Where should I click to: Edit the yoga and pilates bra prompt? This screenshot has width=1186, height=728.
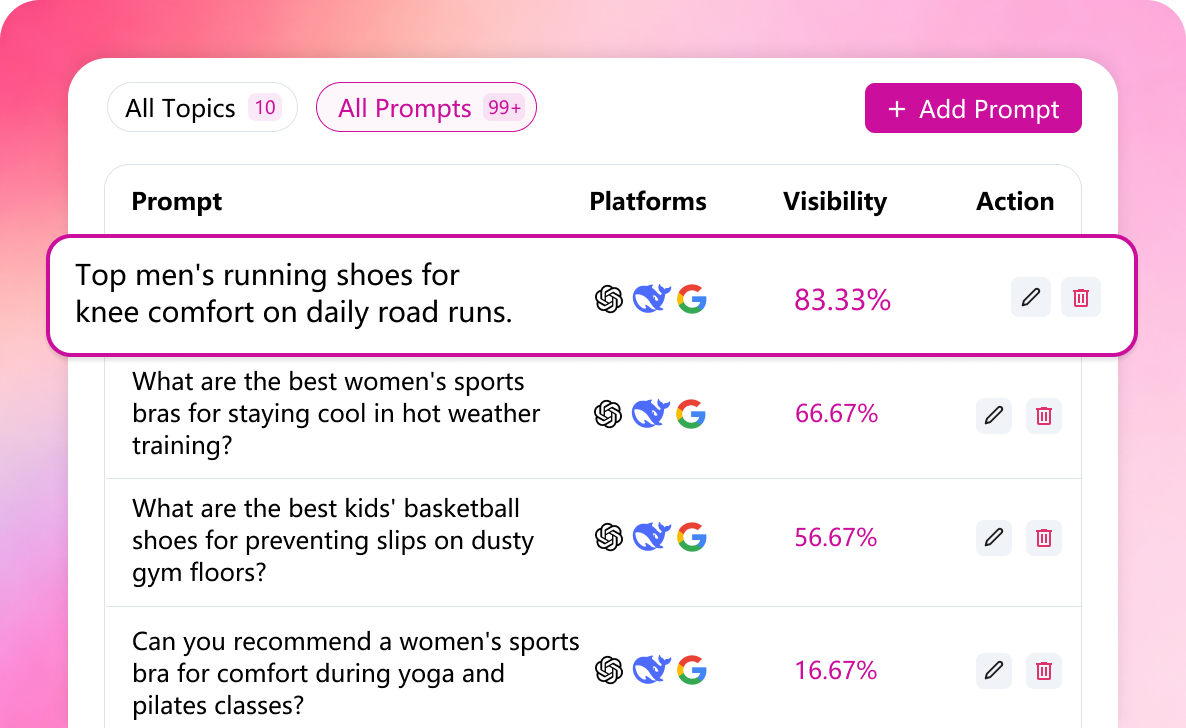994,670
